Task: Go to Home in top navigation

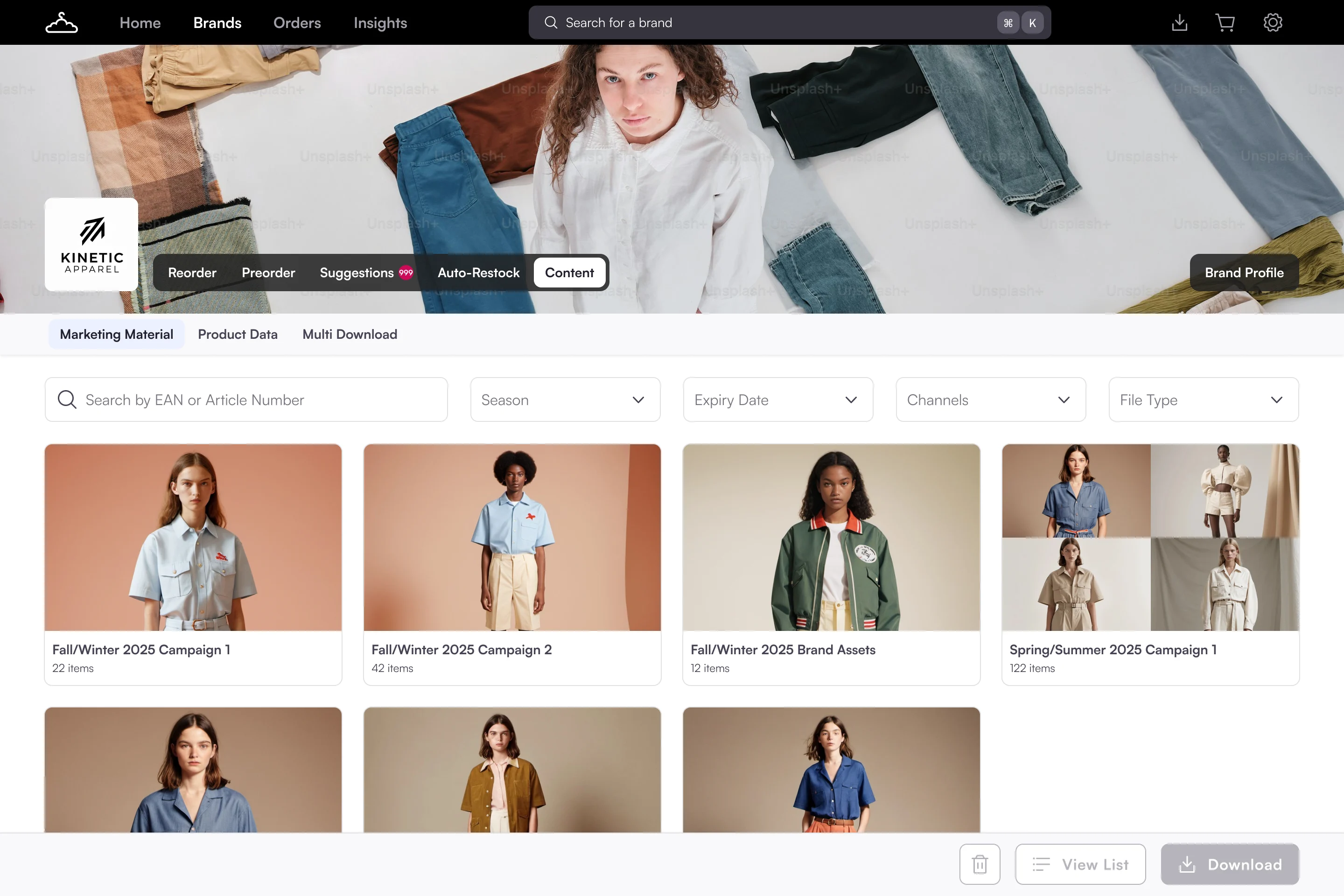Action: tap(140, 23)
